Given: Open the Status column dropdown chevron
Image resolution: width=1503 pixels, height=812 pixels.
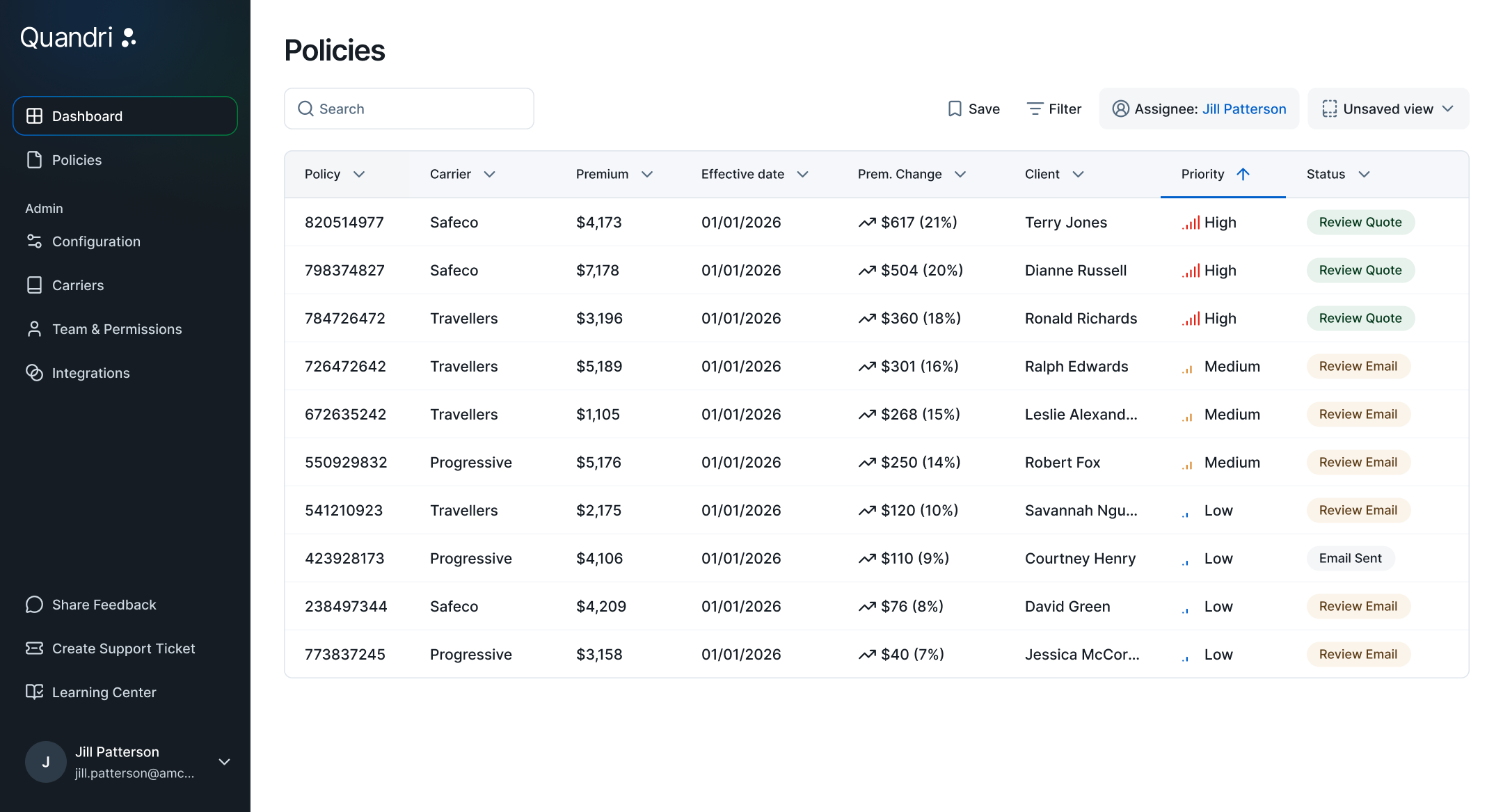Looking at the screenshot, I should click(1364, 175).
